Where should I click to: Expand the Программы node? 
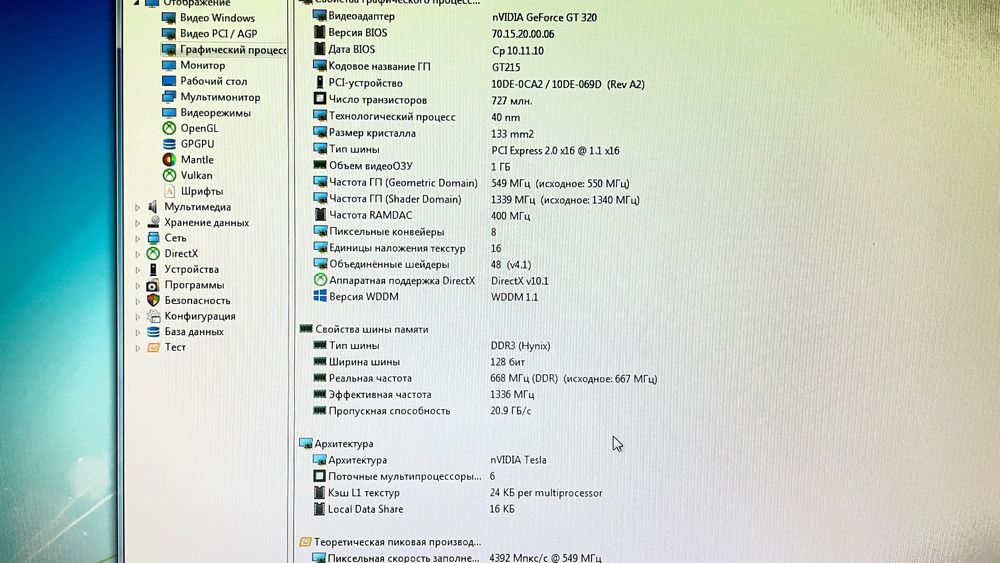click(x=138, y=286)
